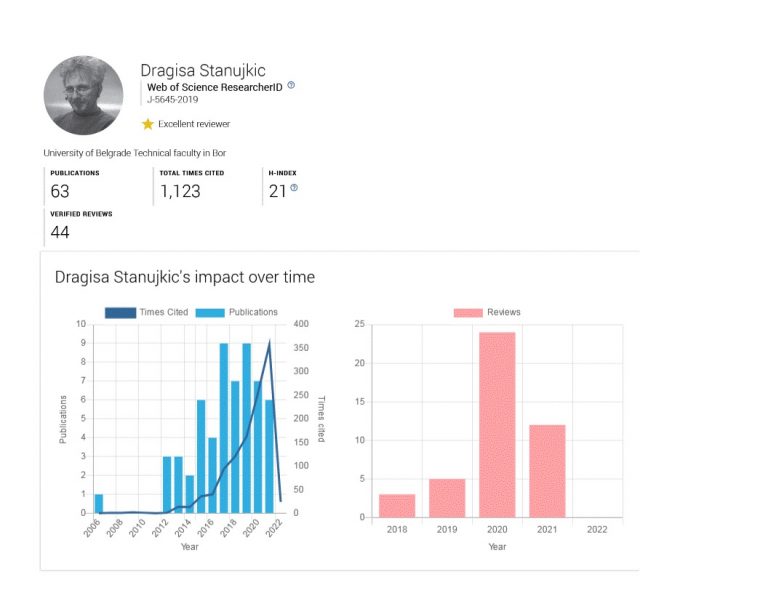Screen dimensions: 768x593
Task: Click the 2006 publications bar
Action: (98, 503)
